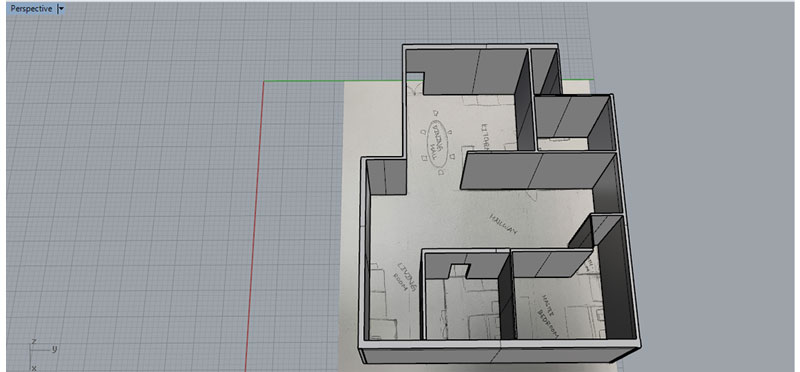Viewport: 800px width, 372px height.
Task: Select the left exterior living room wall
Action: coord(364,250)
